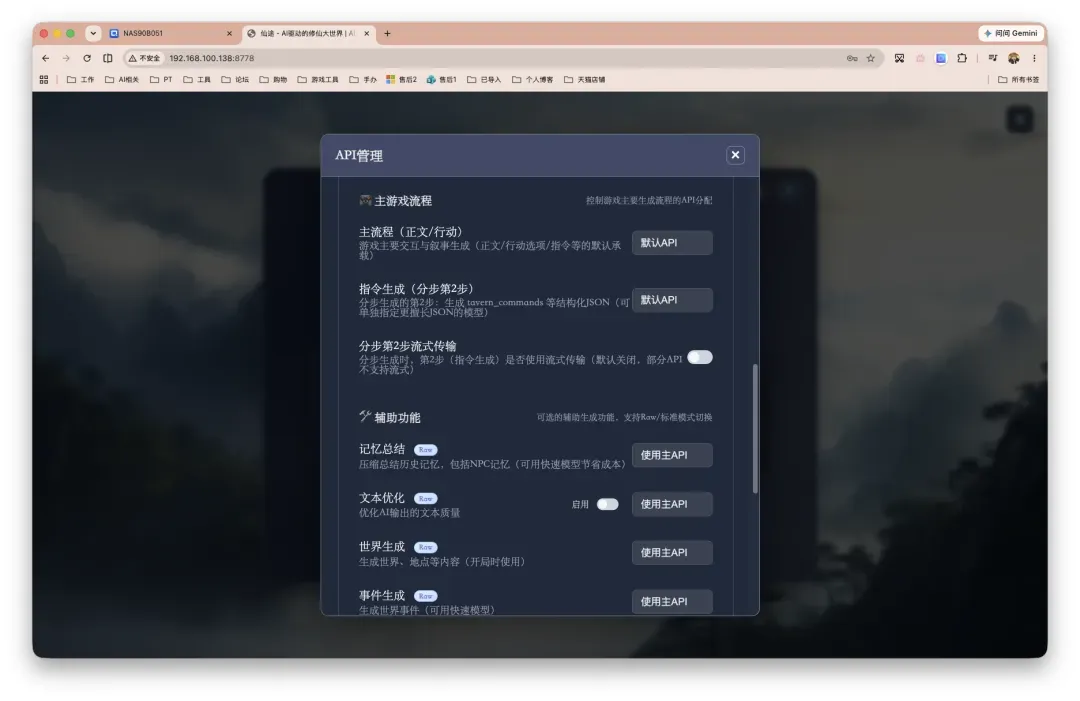Viewport: 1080px width, 701px height.
Task: Open the saved passwords key icon
Action: point(852,59)
